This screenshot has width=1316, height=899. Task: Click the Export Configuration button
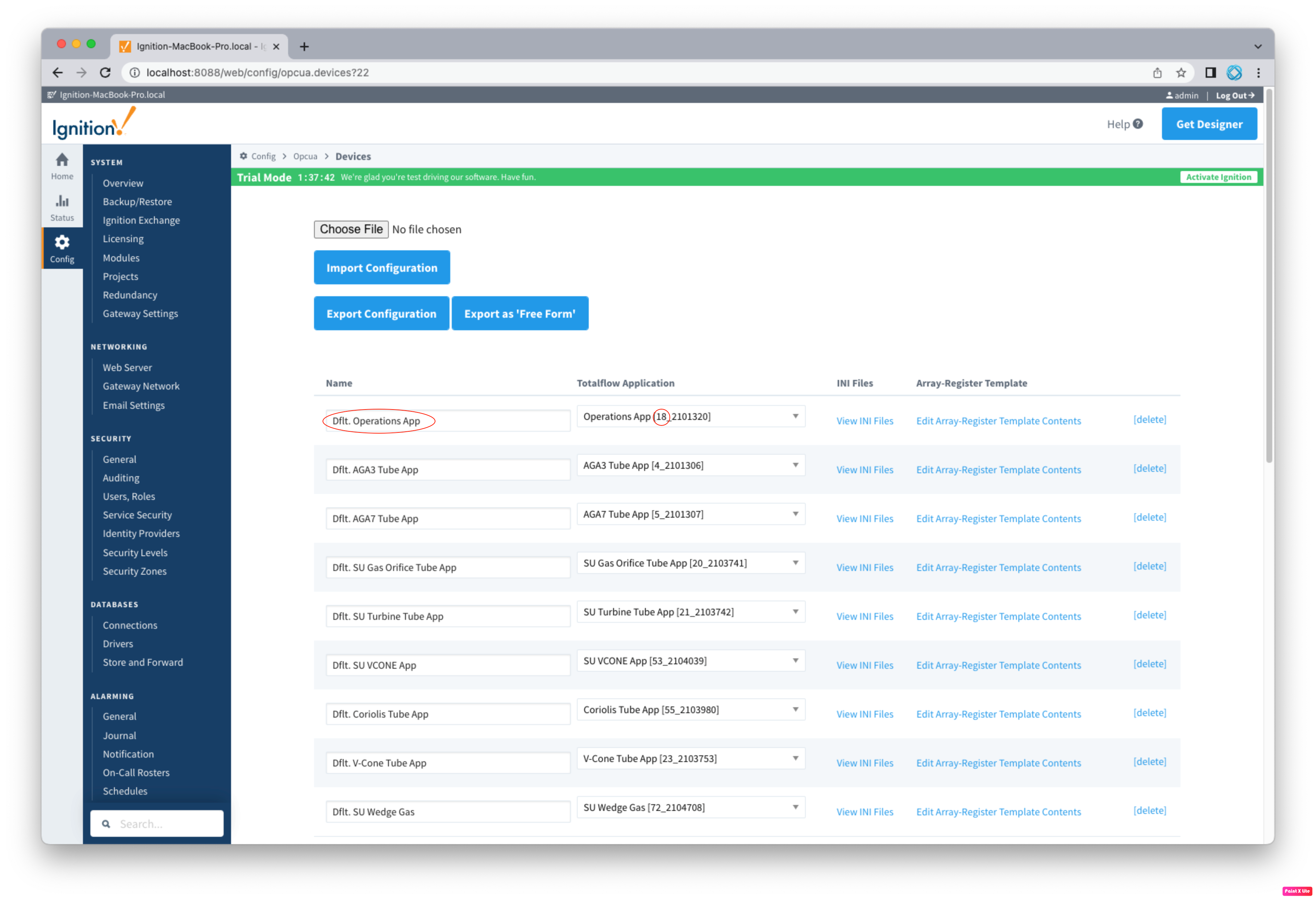(x=381, y=314)
